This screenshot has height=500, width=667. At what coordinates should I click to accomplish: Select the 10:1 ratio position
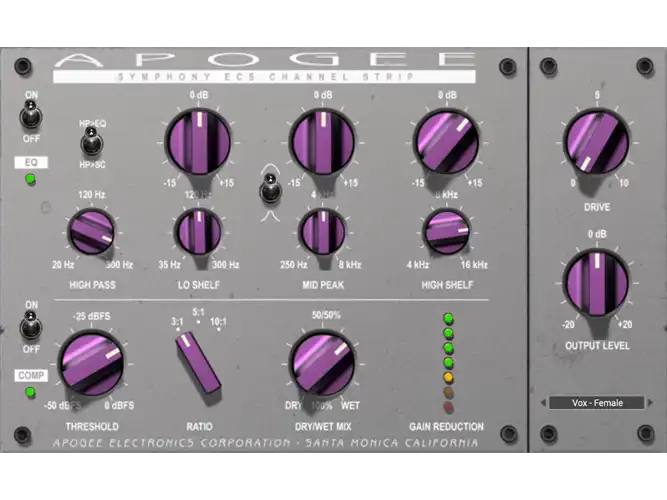click(x=218, y=322)
